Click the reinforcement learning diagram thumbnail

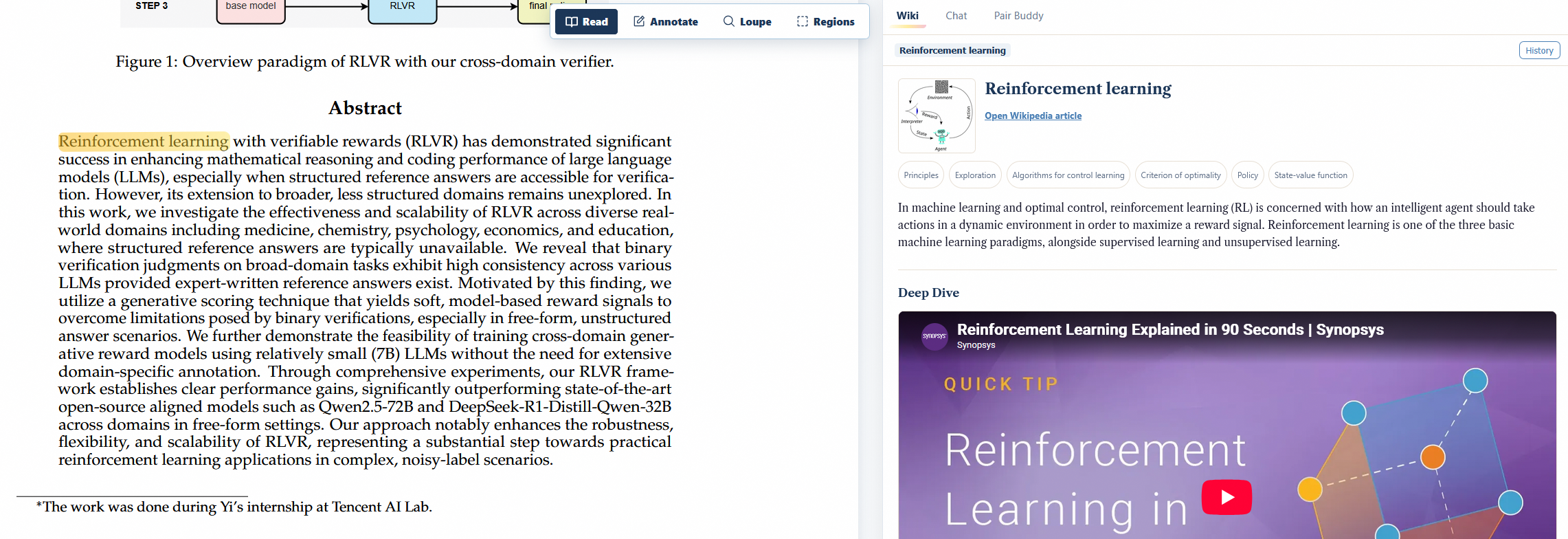click(x=937, y=115)
